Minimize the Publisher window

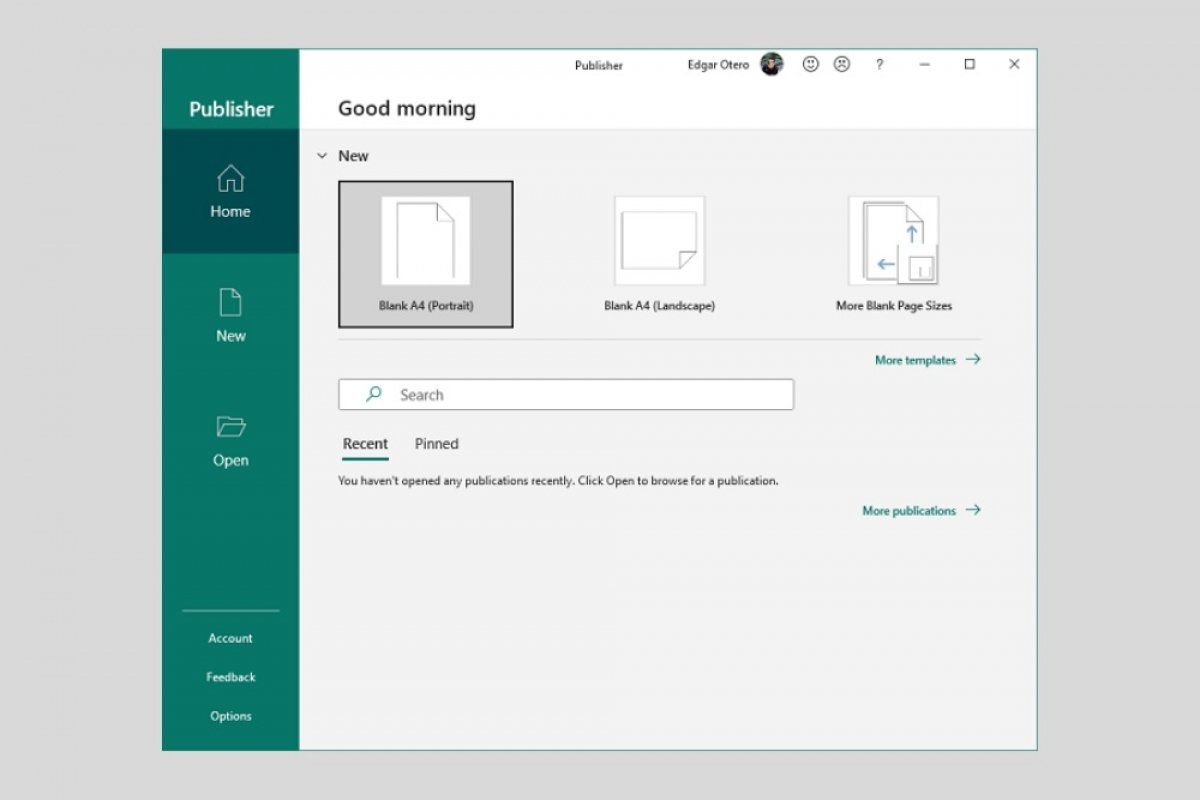point(924,64)
